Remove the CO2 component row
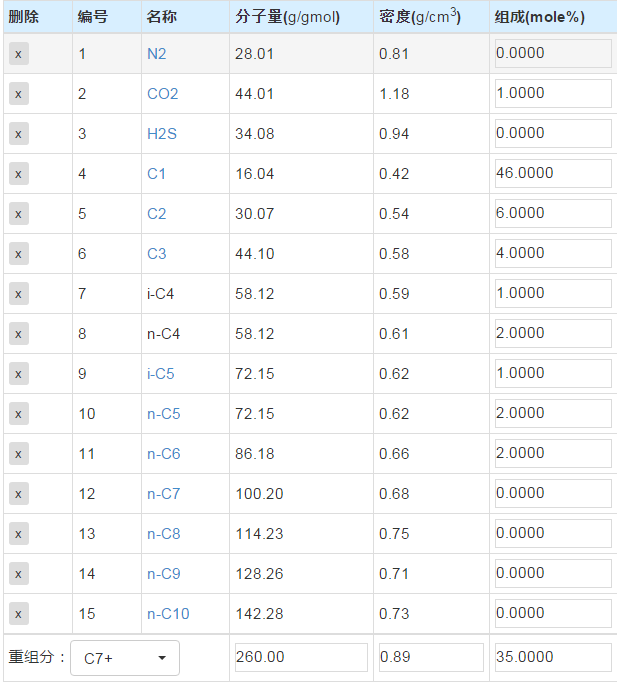The image size is (617, 683). [x=19, y=94]
